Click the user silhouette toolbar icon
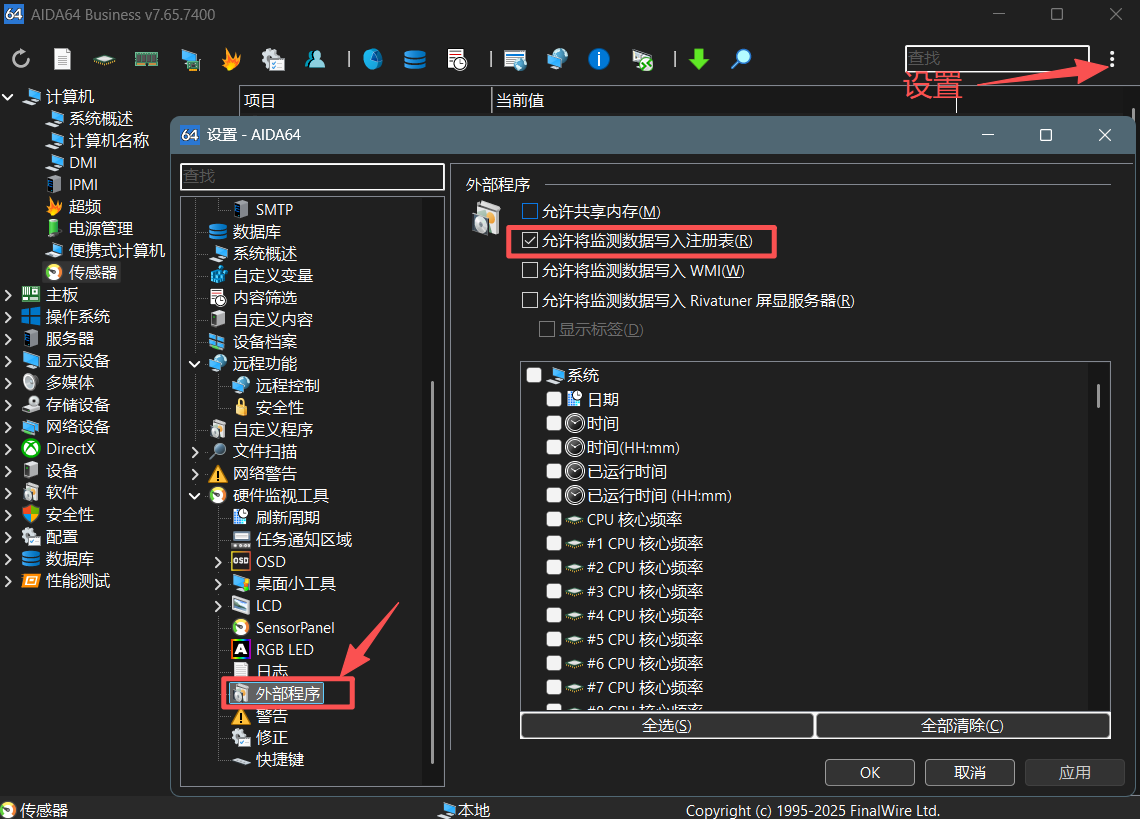Viewport: 1140px width, 819px height. tap(315, 59)
